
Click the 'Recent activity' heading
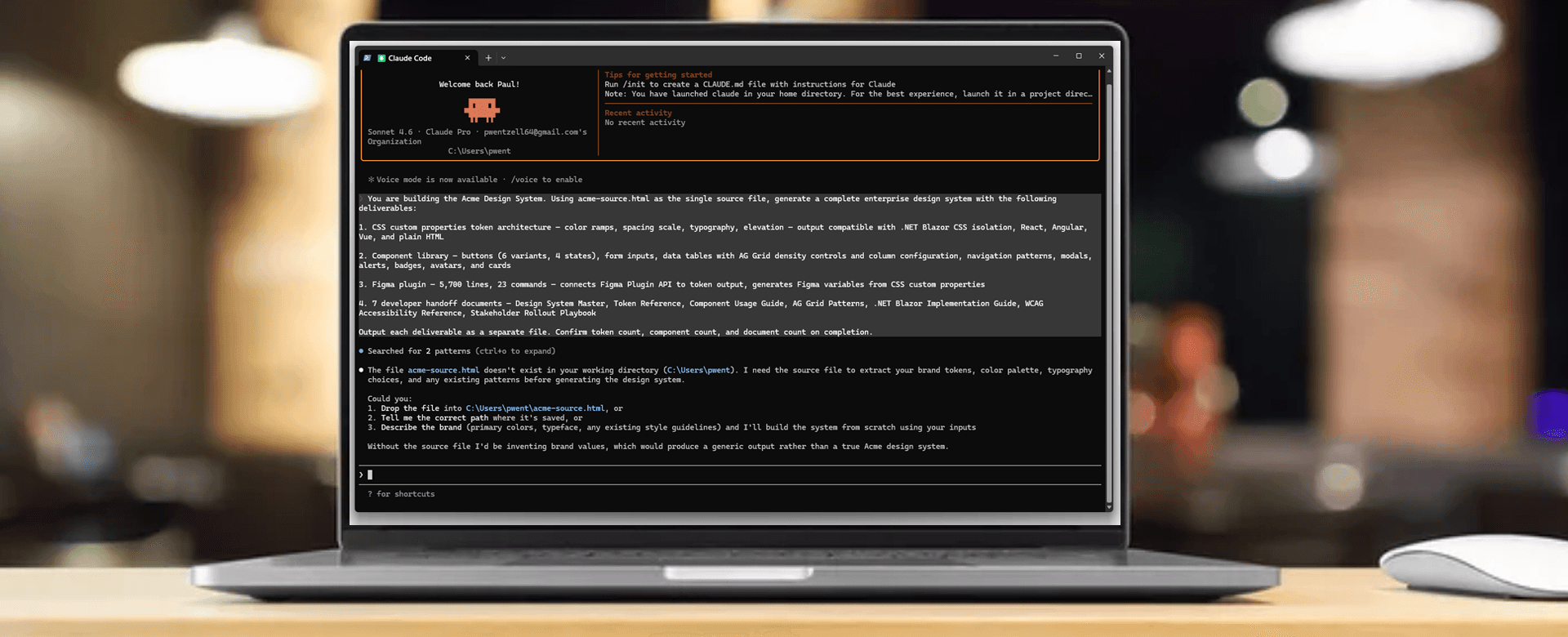pyautogui.click(x=638, y=113)
